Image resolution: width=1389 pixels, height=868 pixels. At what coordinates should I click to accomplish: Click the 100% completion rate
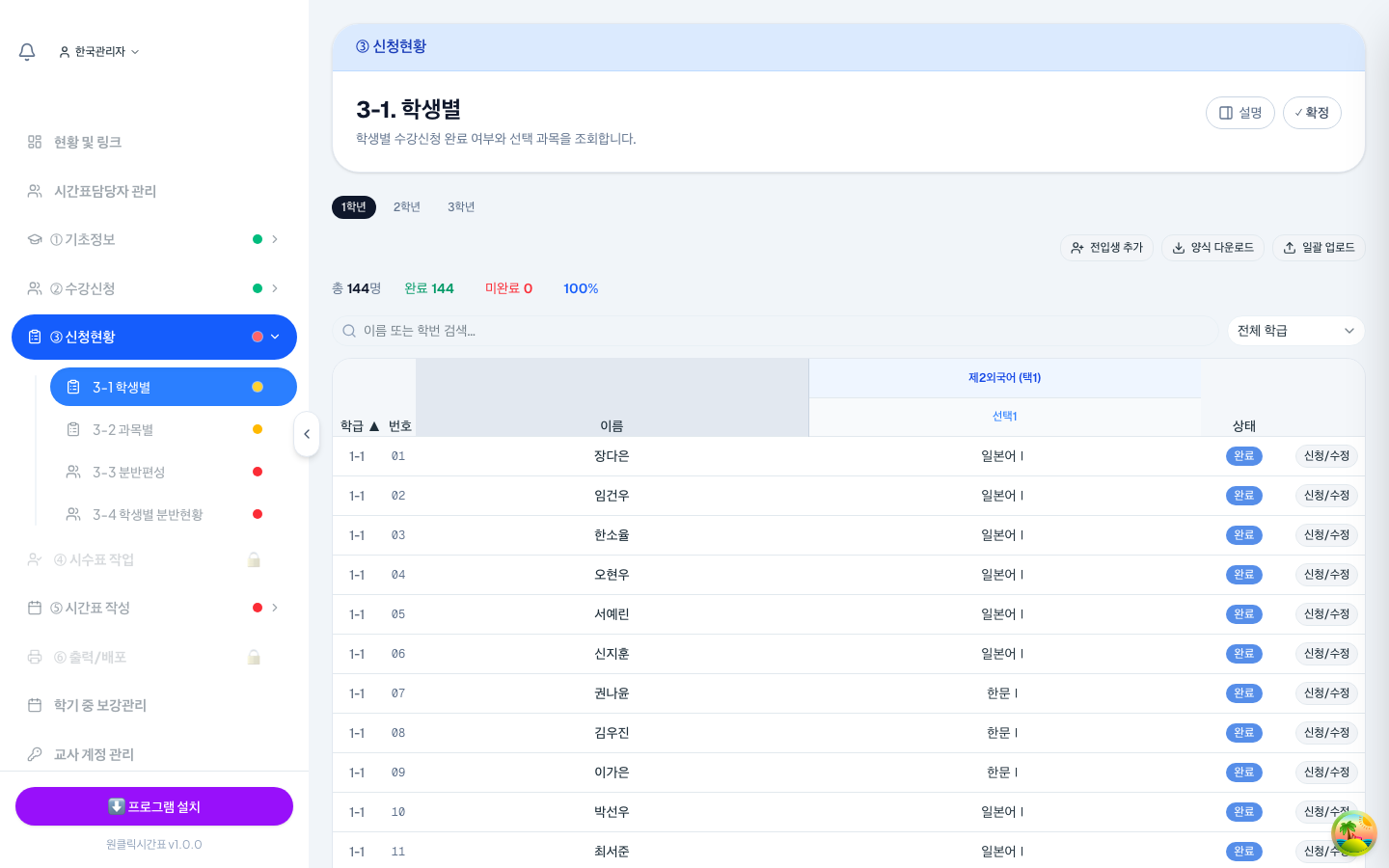click(x=581, y=288)
